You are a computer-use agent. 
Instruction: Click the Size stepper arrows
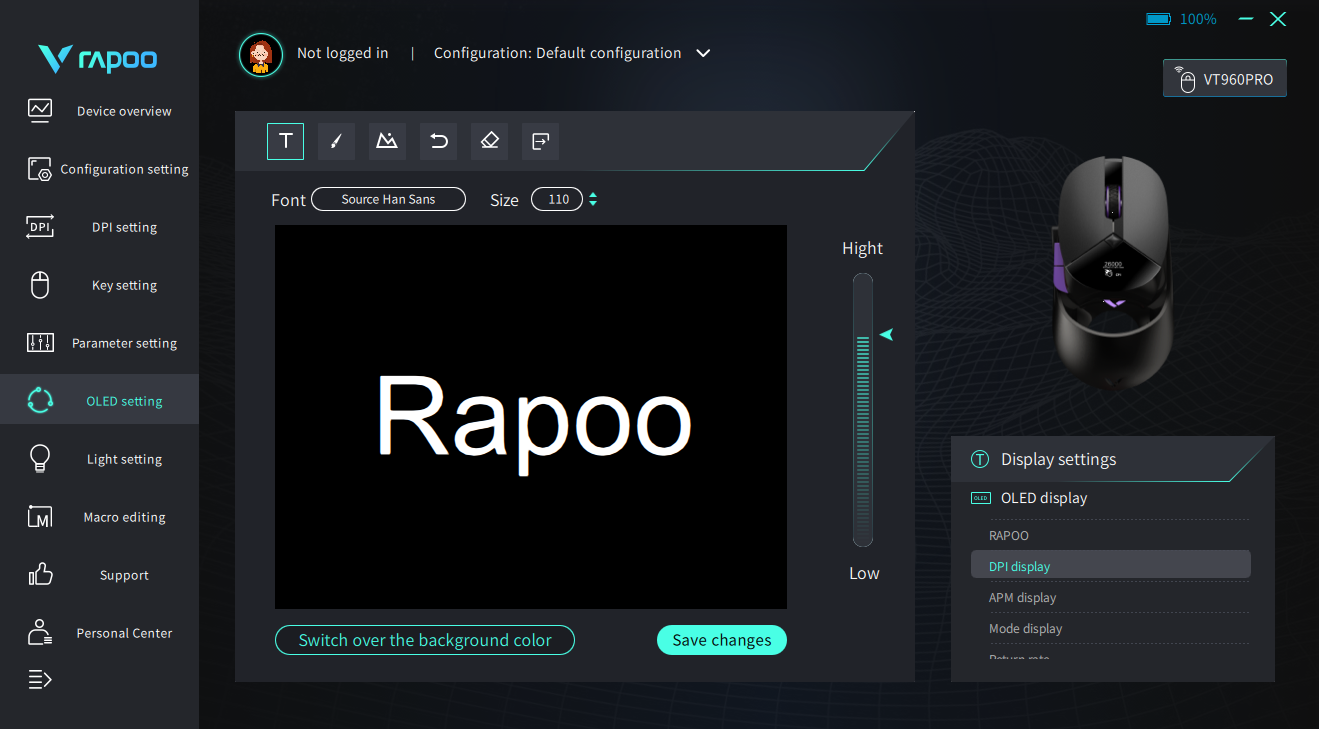[x=593, y=199]
